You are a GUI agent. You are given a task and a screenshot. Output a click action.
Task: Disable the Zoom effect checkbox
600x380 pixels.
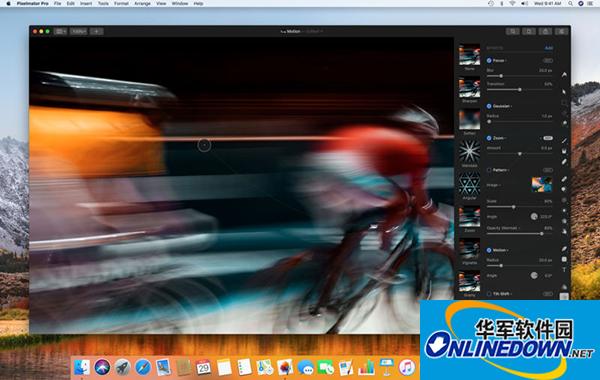click(x=489, y=138)
